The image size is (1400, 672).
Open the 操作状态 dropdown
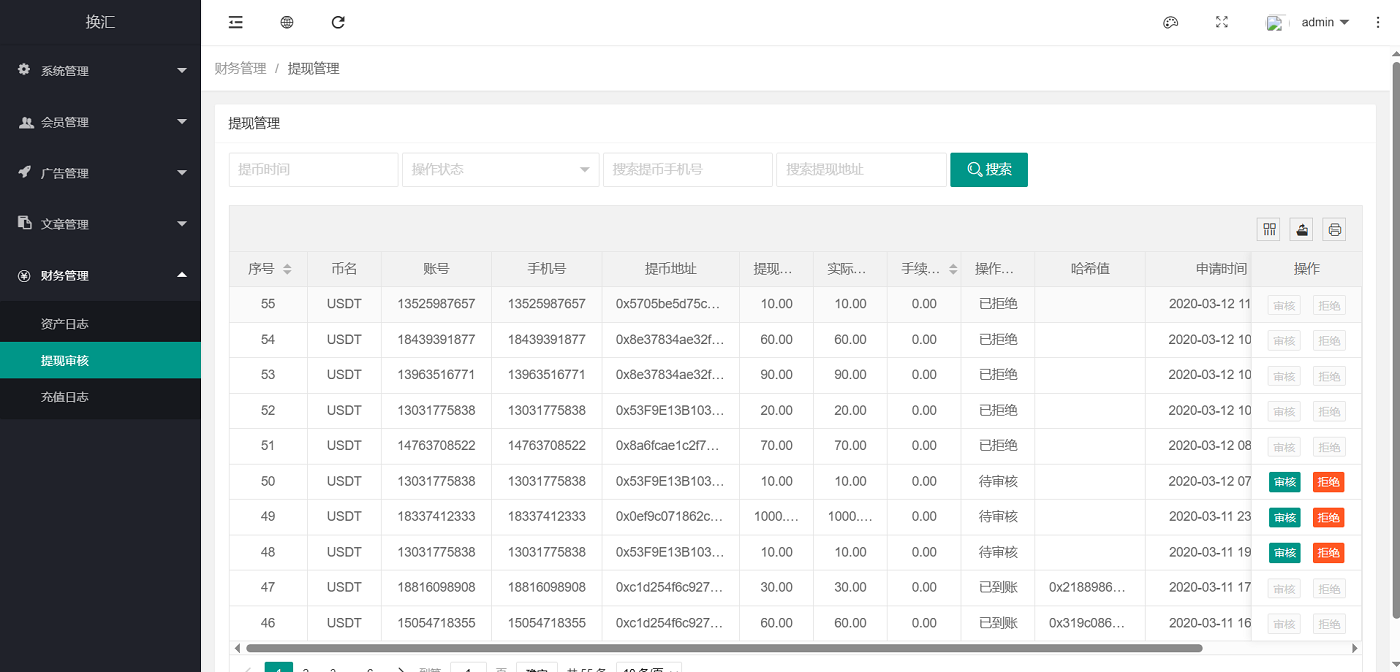click(x=500, y=170)
